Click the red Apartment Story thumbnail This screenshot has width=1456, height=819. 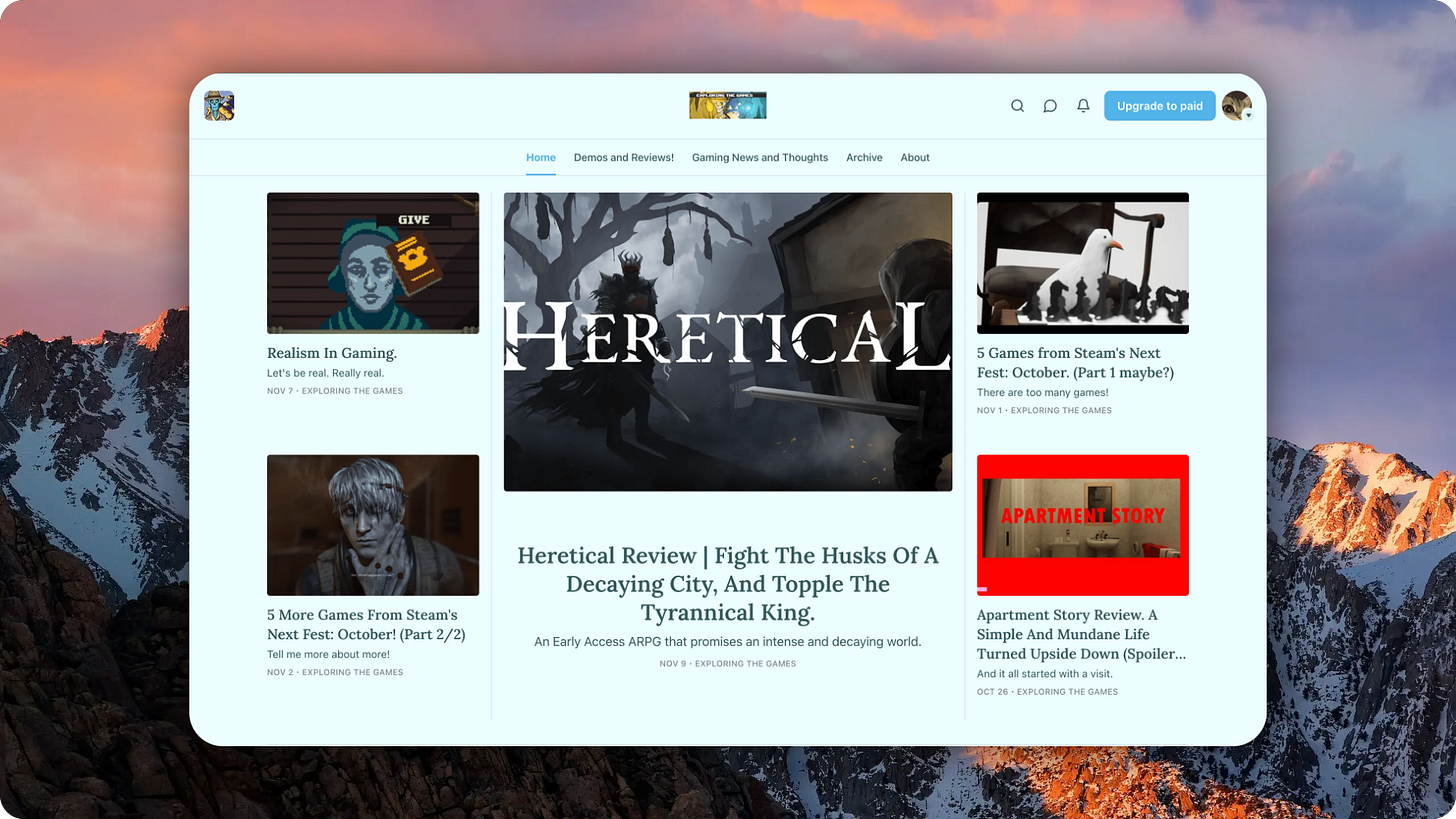[1082, 525]
